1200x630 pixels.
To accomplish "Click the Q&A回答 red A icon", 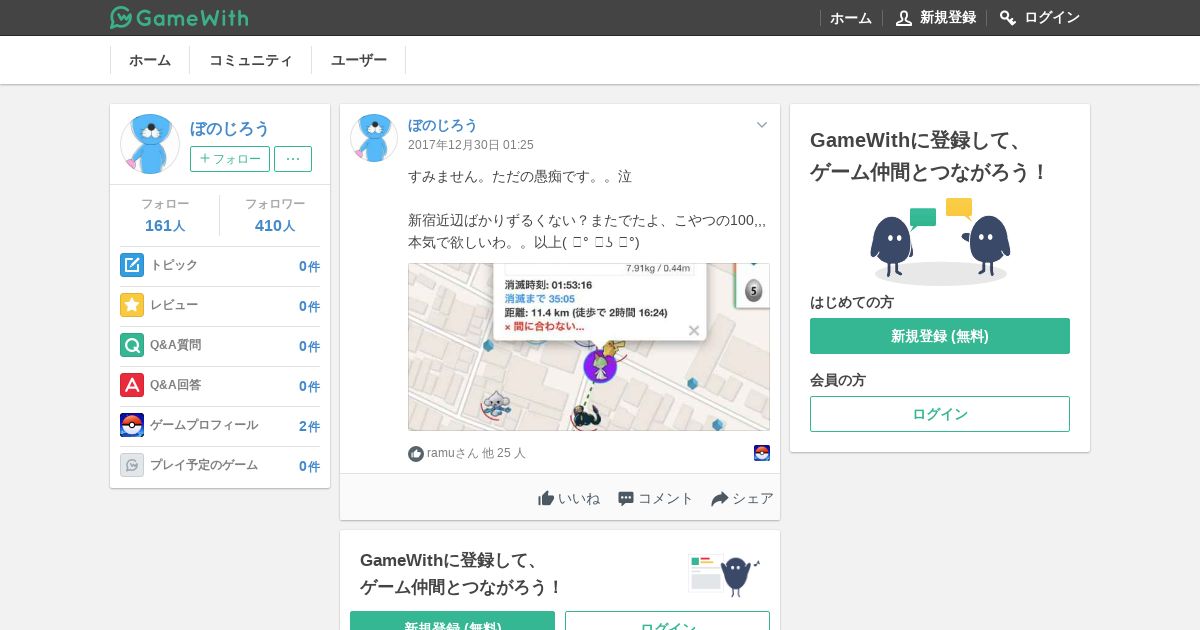I will point(132,385).
